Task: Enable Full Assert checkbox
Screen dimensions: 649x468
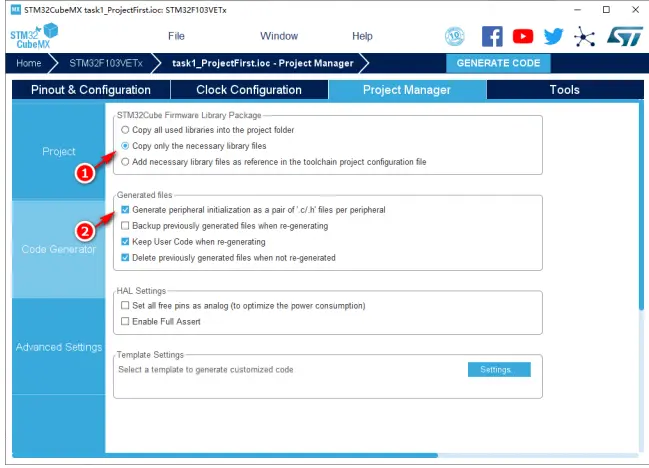Action: (x=125, y=322)
